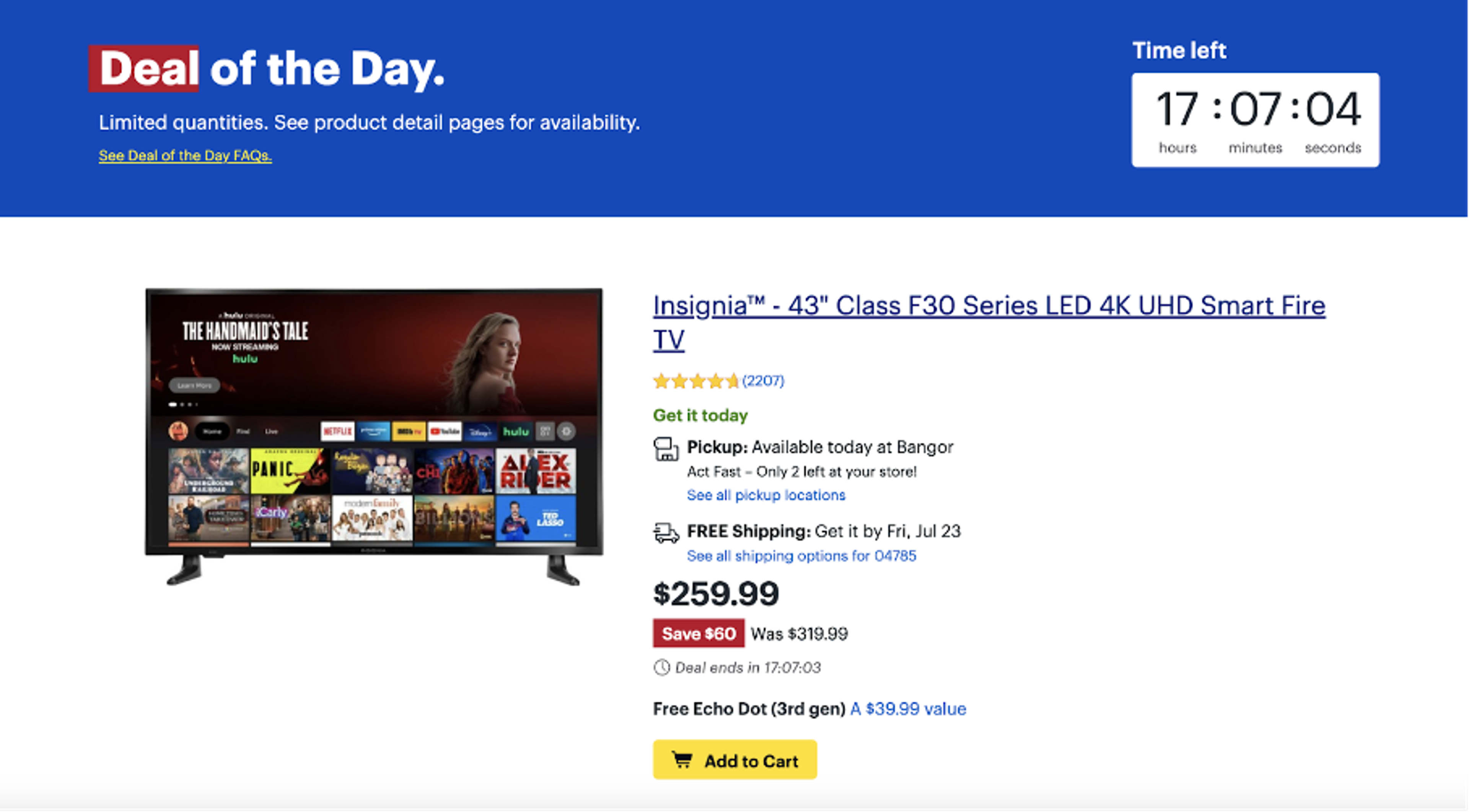Select the Home tab on the Fire TV menu
1469x812 pixels.
point(213,432)
